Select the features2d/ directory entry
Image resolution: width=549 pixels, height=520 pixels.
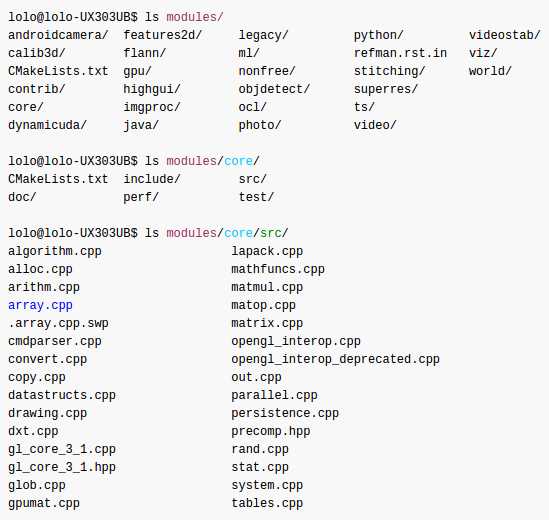click(162, 35)
